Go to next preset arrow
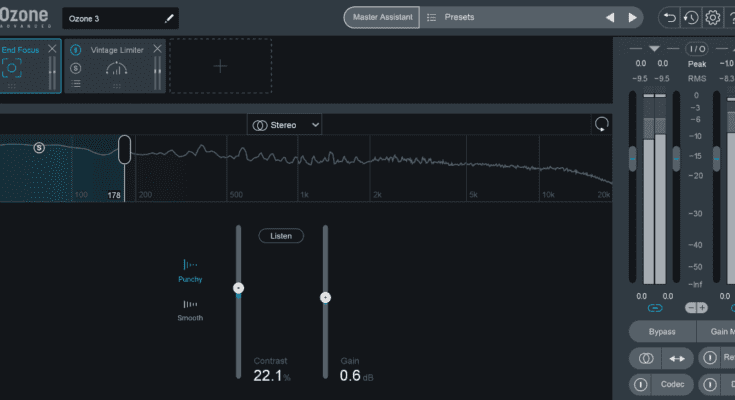The width and height of the screenshot is (735, 400). (632, 18)
